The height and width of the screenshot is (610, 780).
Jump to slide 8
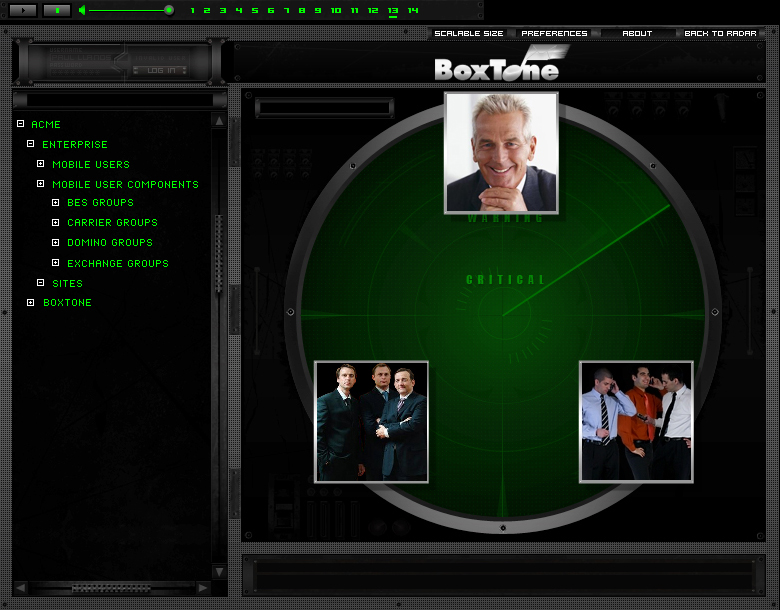[302, 10]
